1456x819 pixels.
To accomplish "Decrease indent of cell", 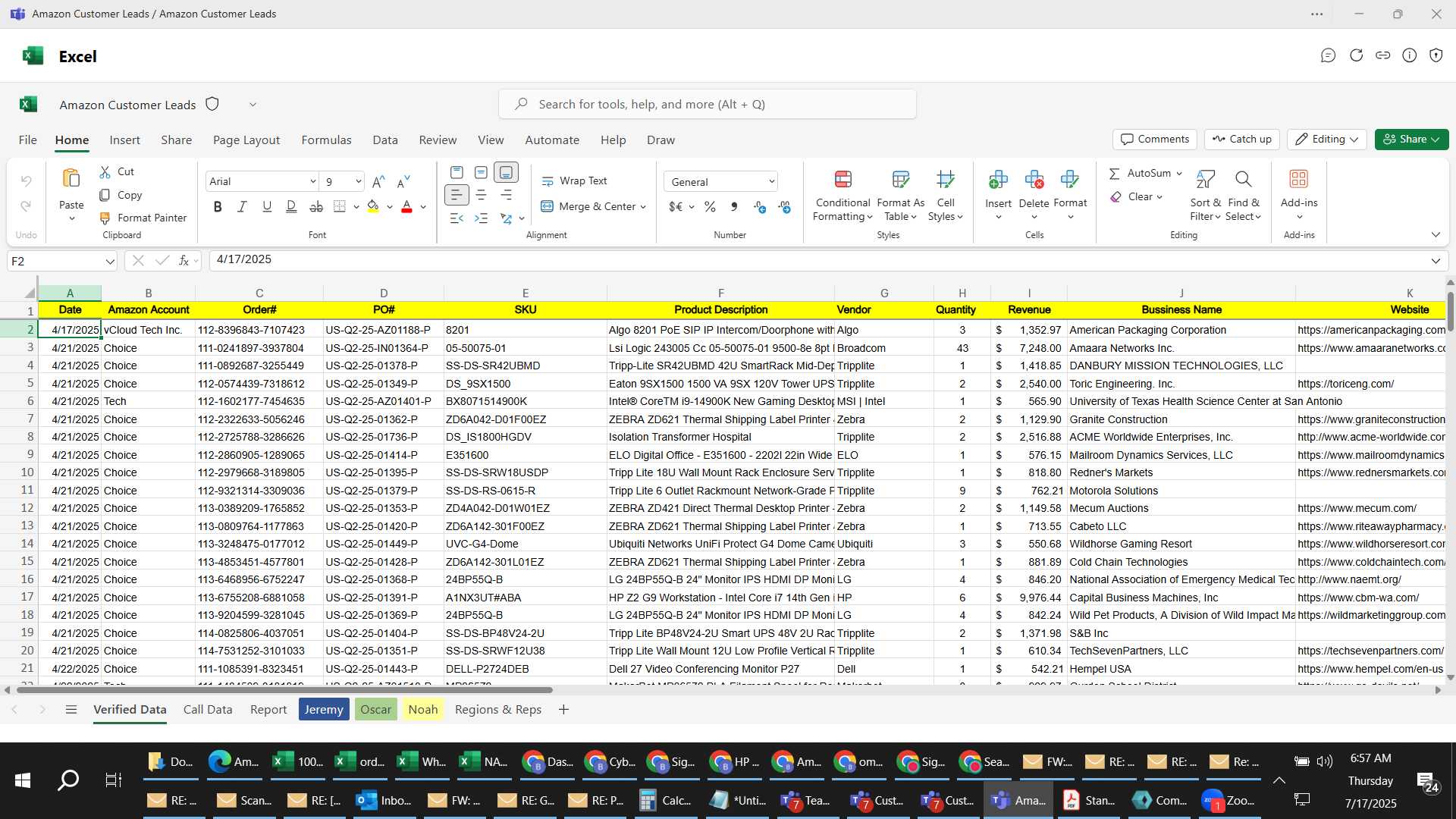I will 457,218.
